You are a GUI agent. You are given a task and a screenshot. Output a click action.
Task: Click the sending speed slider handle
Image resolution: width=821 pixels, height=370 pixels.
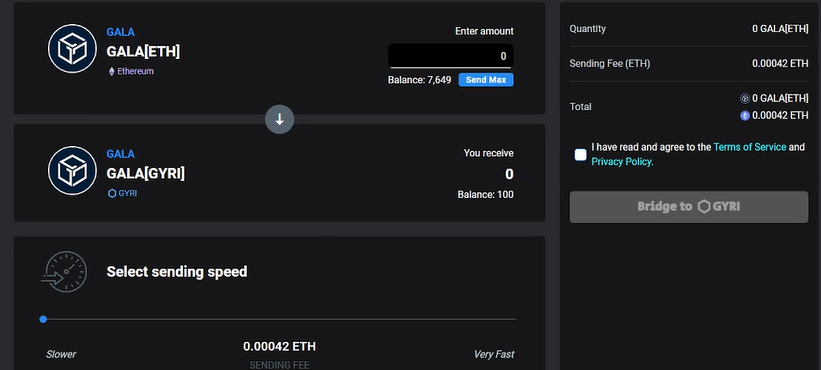click(x=43, y=319)
